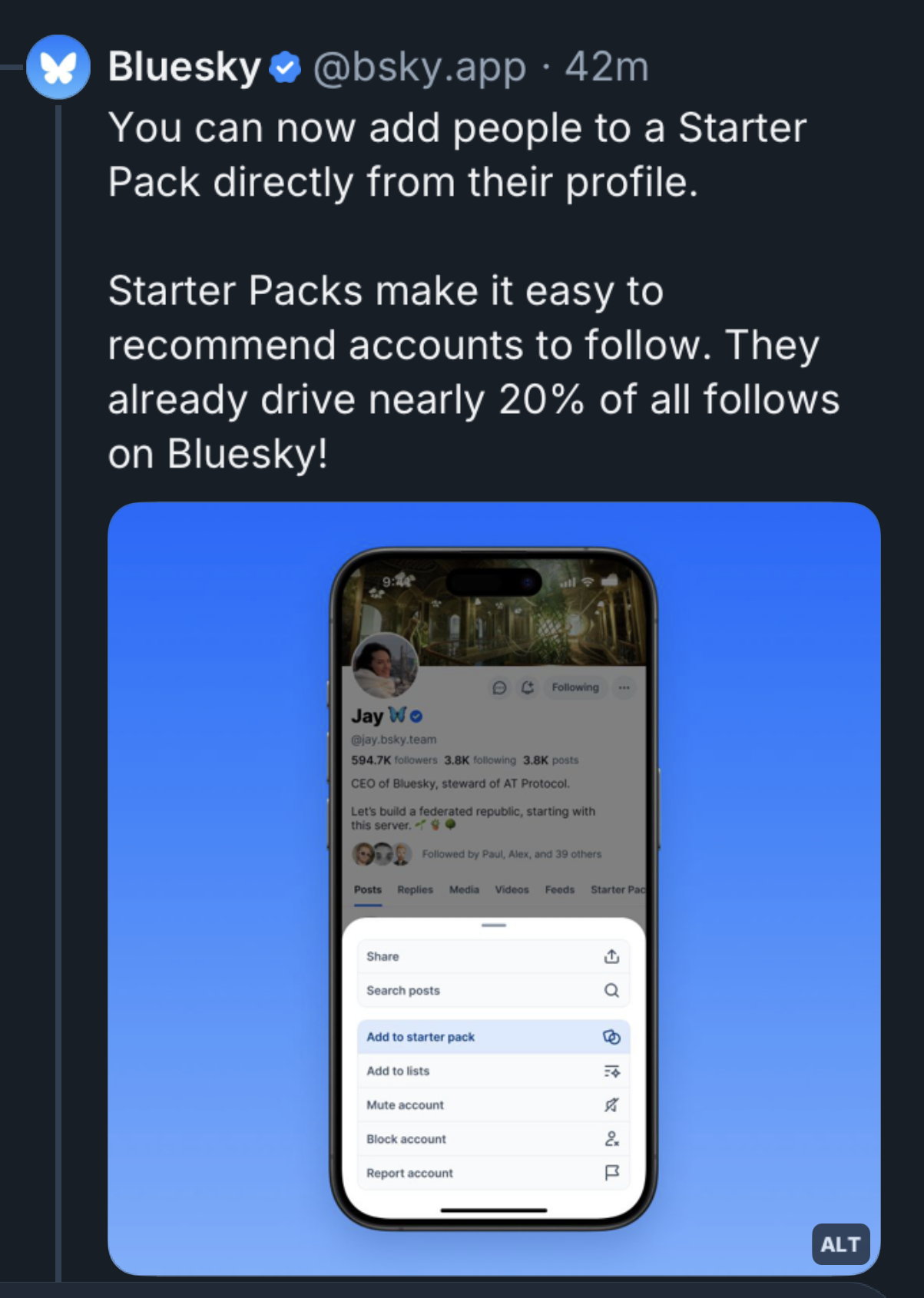
Task: Click the Search posts magnifier icon
Action: point(611,991)
